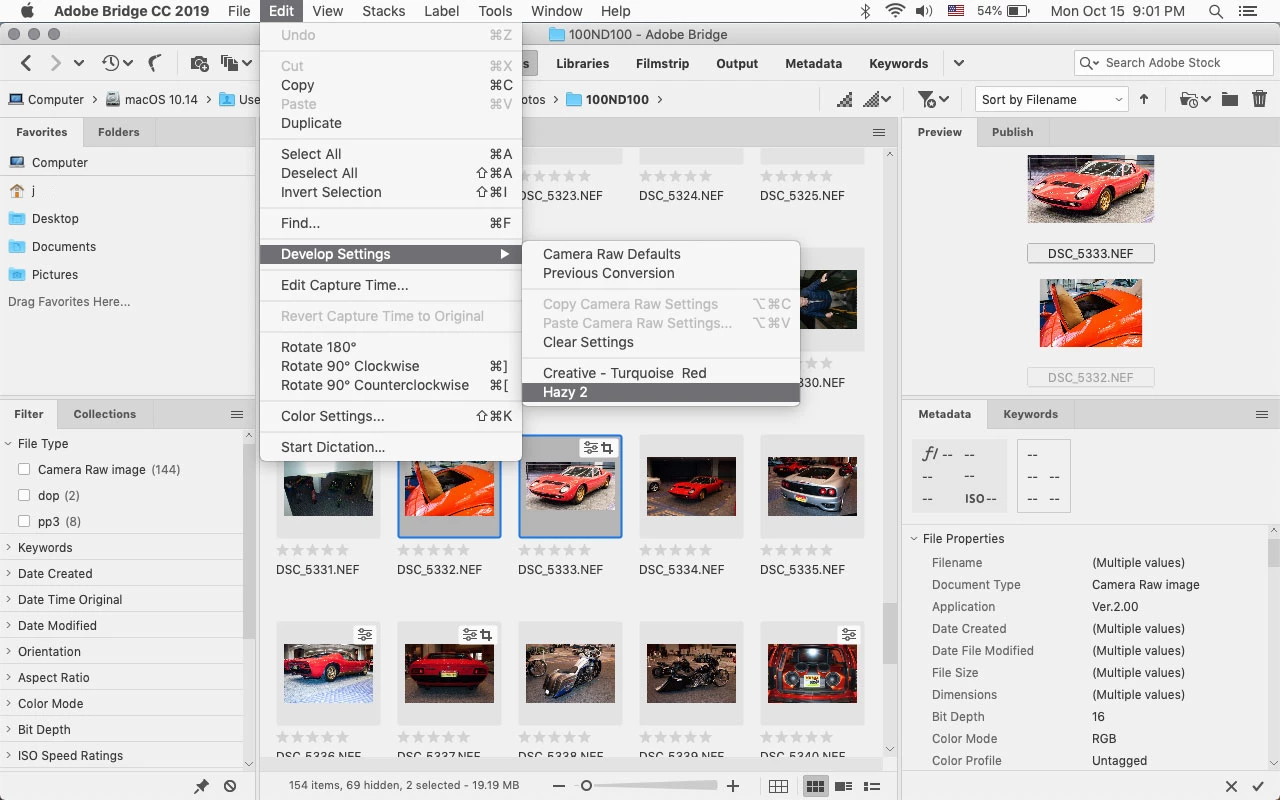Screen dimensions: 1280x800
Task: Click the boomerang return-to-app icon
Action: pos(155,63)
